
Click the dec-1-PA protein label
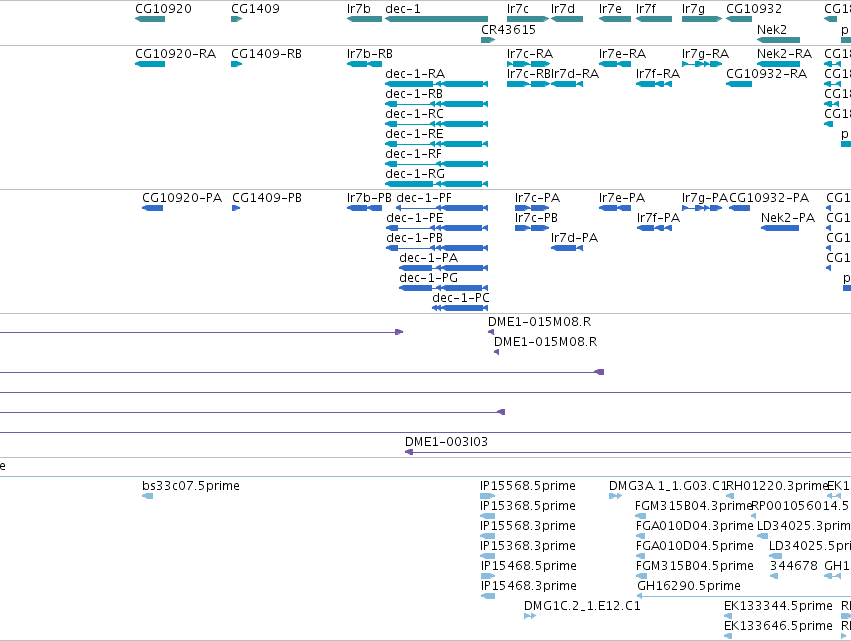point(428,258)
